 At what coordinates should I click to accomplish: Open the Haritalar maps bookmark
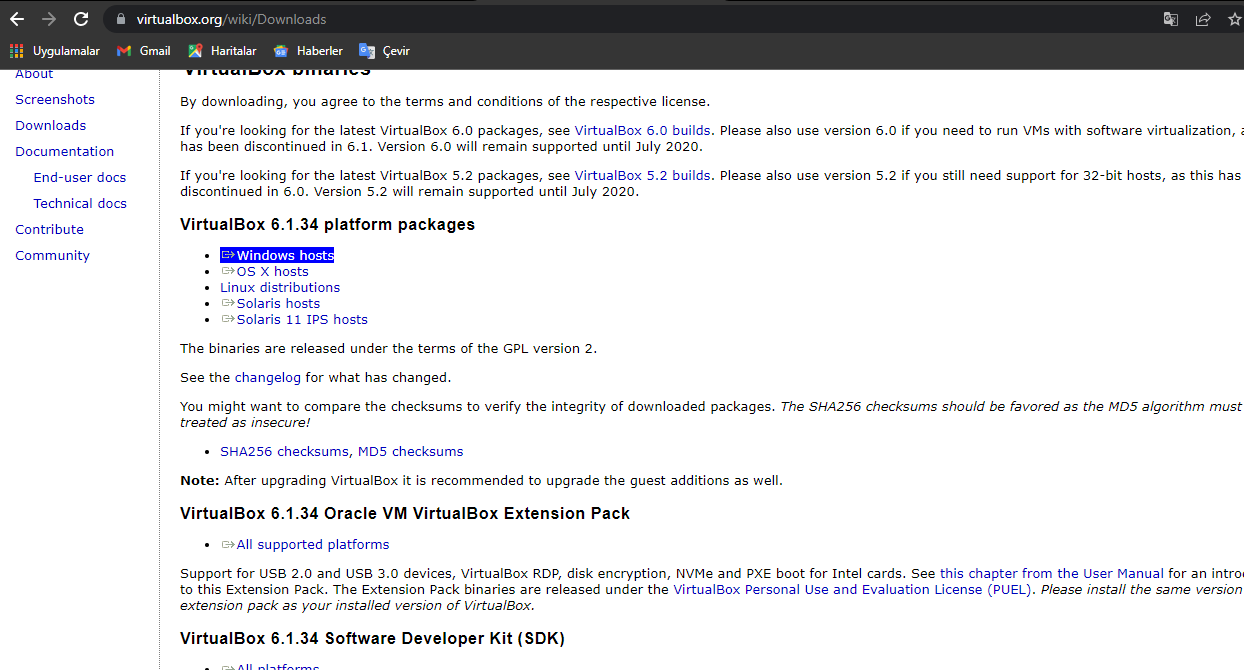[x=222, y=51]
